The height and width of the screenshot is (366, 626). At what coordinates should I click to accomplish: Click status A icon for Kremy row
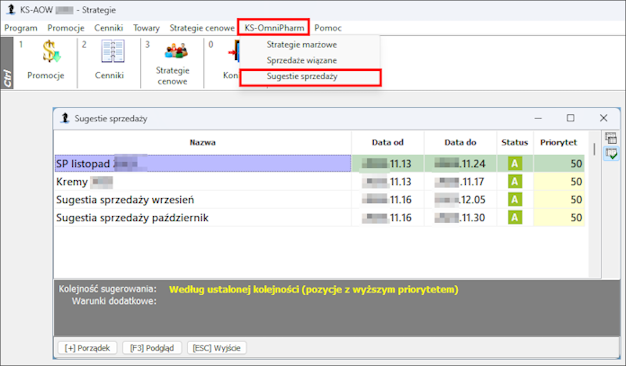(515, 182)
